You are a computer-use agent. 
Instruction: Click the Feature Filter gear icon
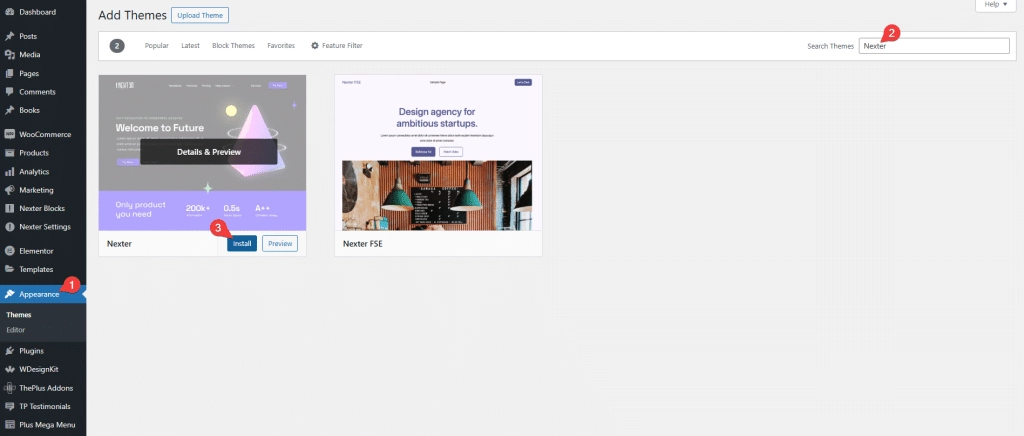[315, 46]
